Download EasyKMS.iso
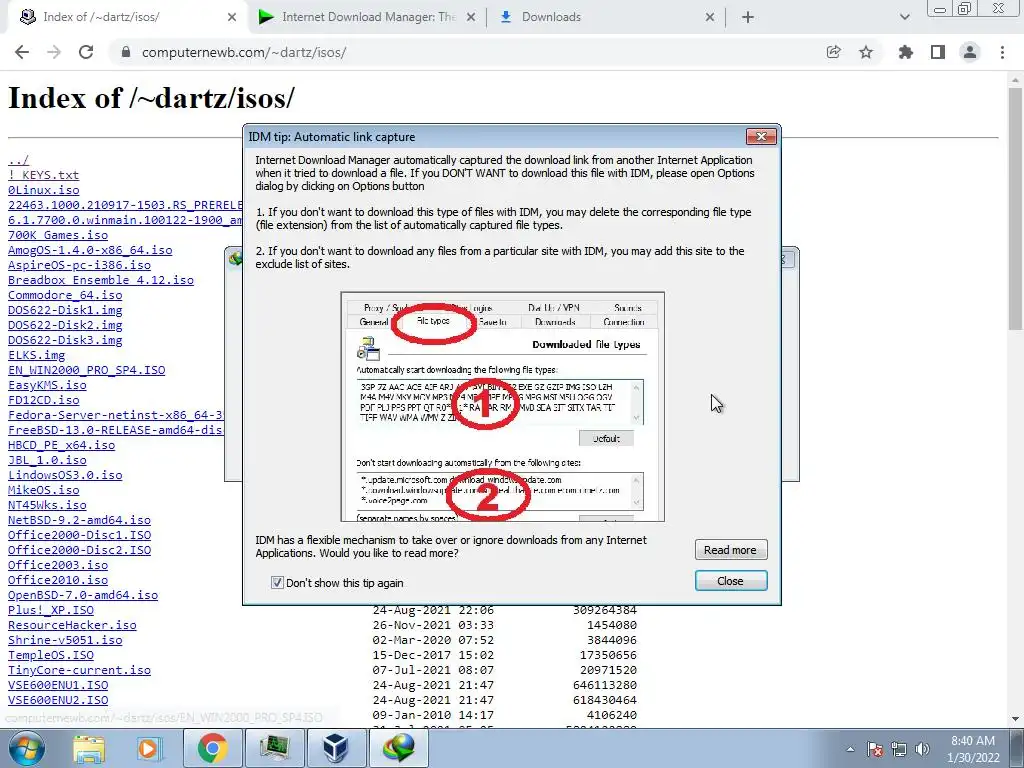 [x=47, y=385]
